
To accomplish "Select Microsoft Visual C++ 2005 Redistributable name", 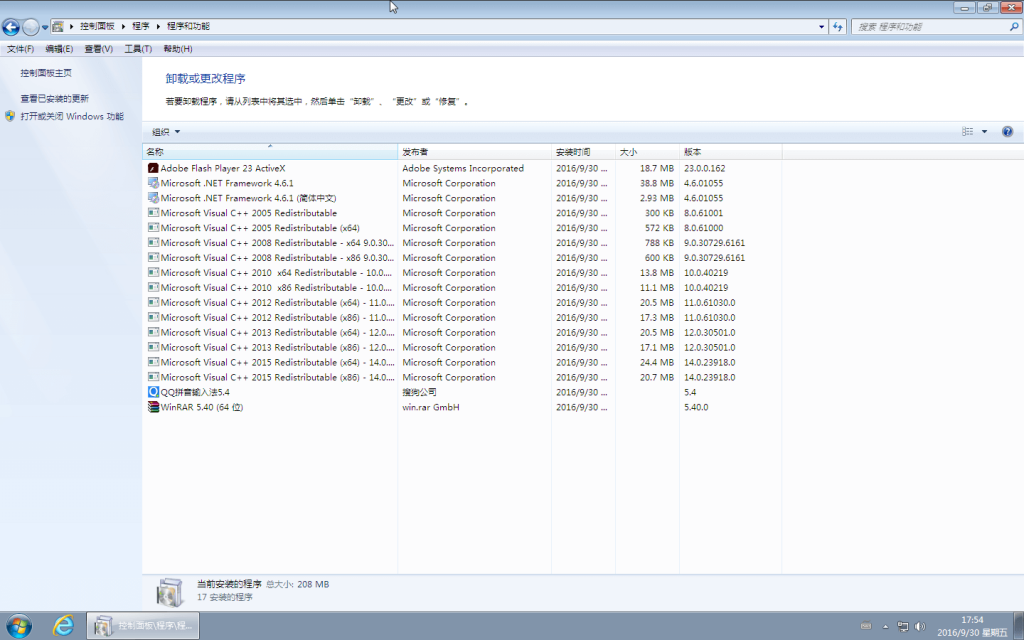I will tap(249, 213).
